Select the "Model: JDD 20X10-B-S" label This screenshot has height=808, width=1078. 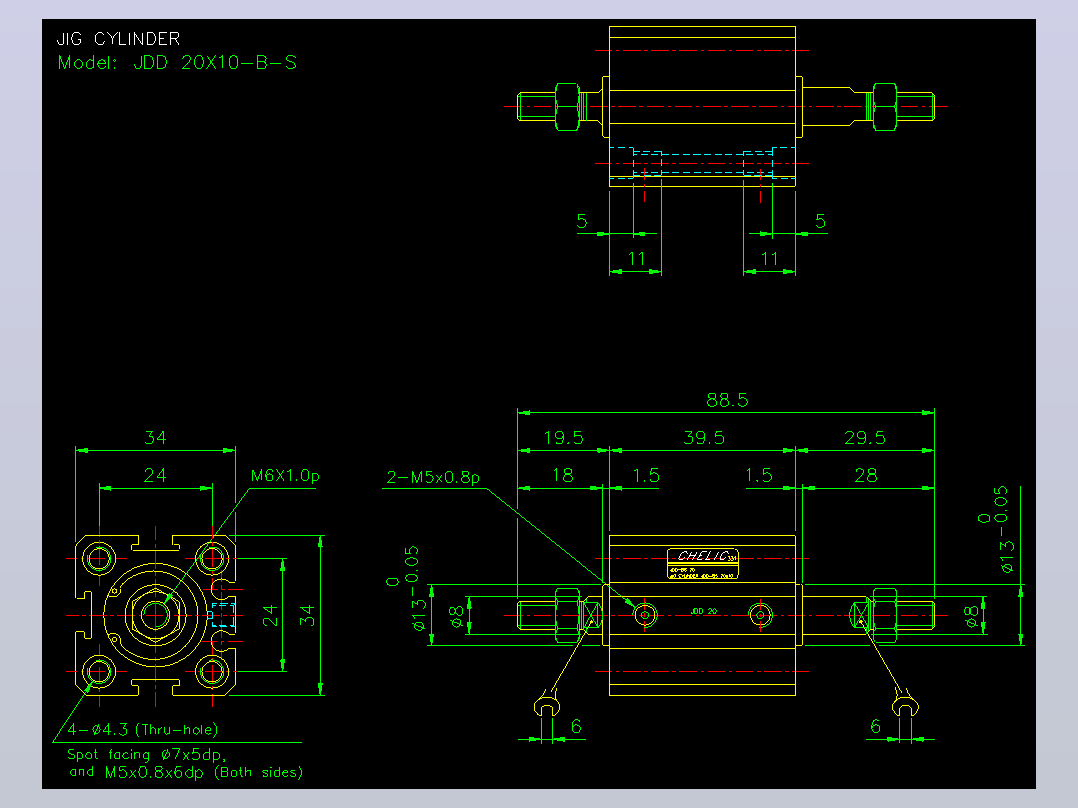(x=177, y=63)
